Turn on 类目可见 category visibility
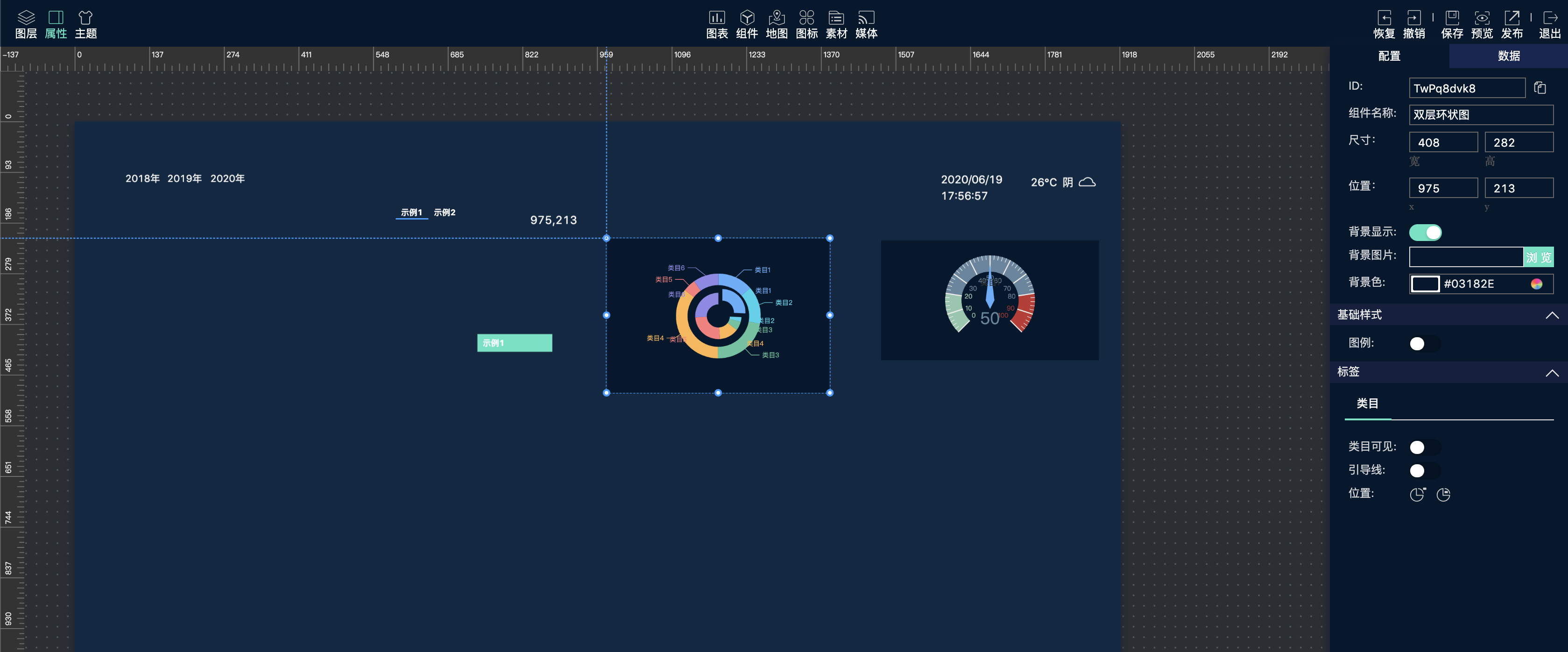The width and height of the screenshot is (1568, 652). coord(1424,447)
